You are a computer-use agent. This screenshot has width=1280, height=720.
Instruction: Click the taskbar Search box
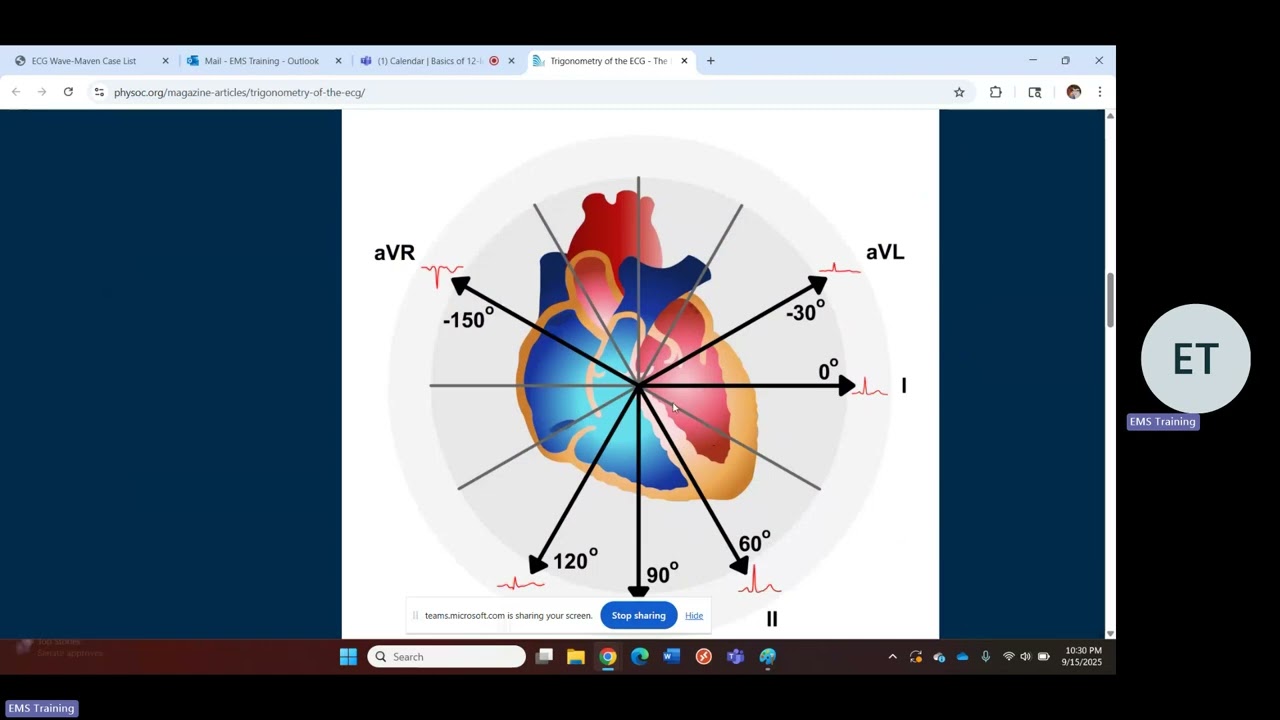(x=447, y=657)
